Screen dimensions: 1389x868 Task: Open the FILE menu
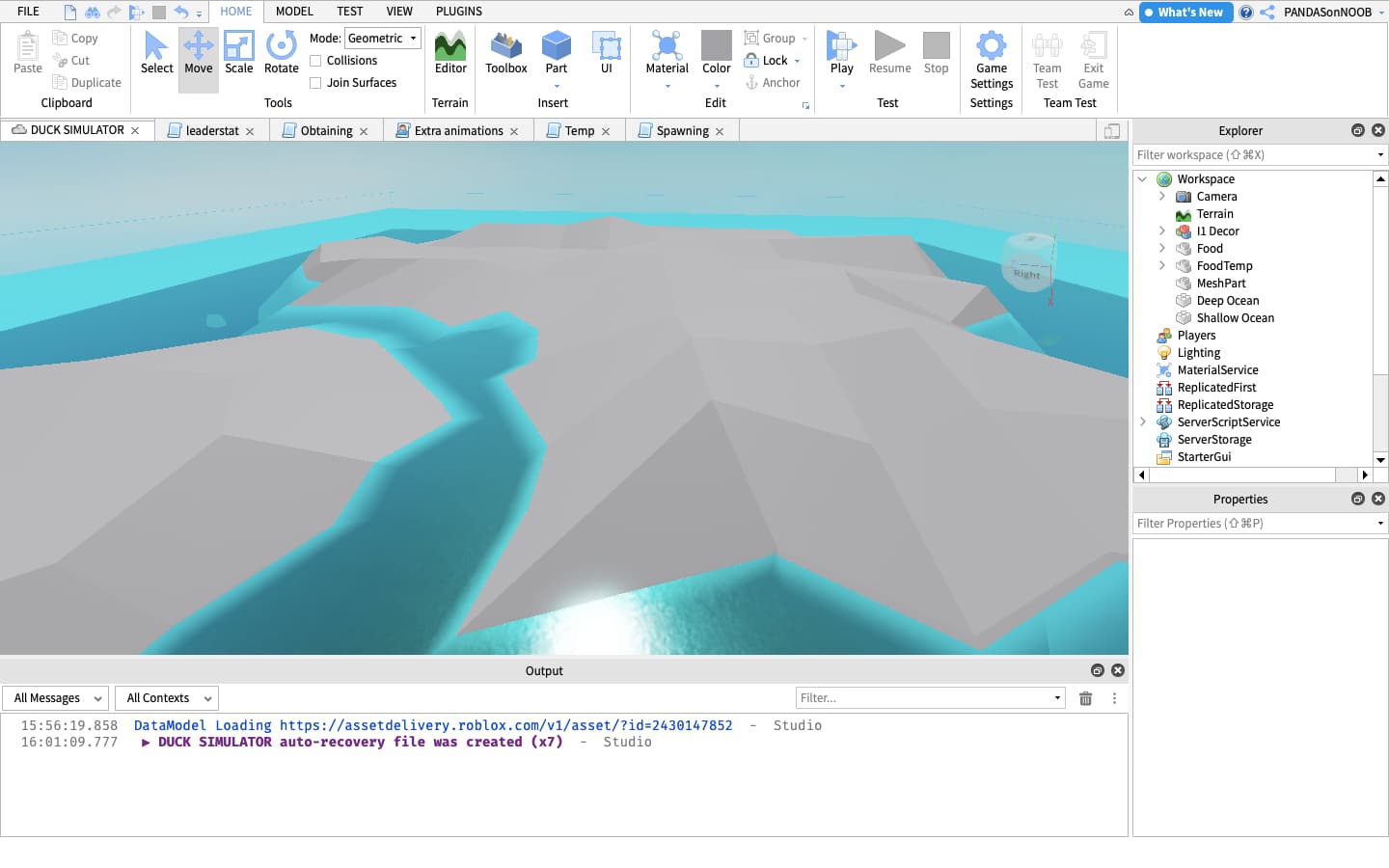[29, 12]
